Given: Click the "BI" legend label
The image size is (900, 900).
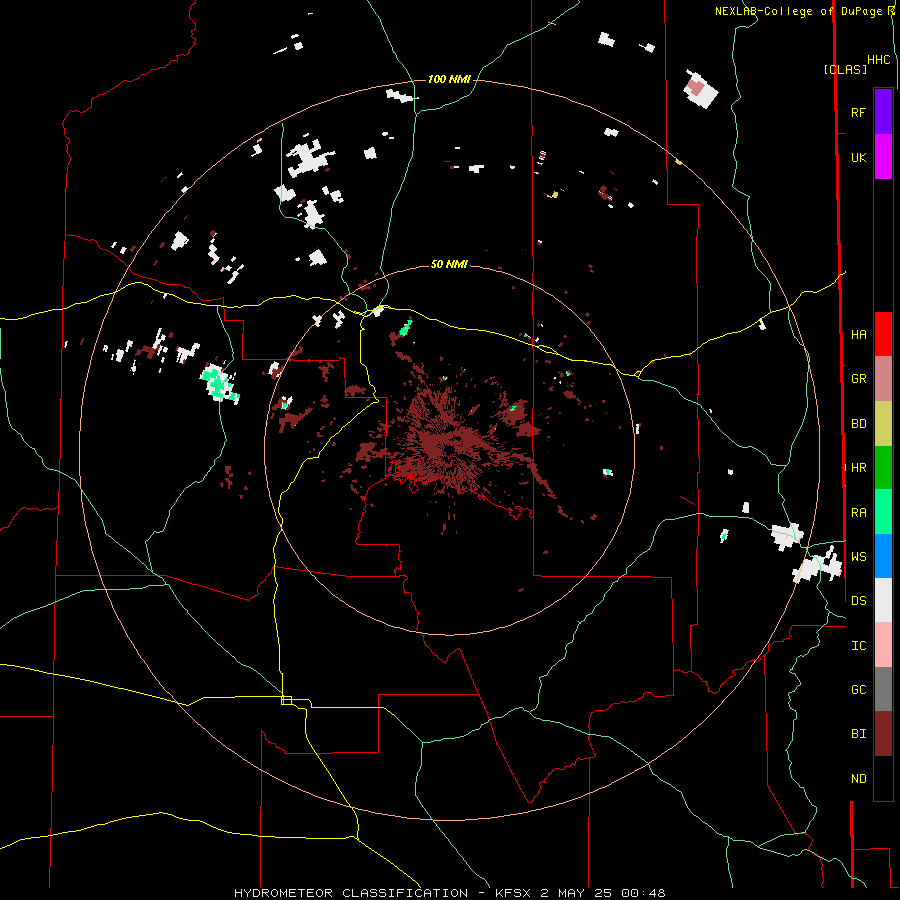Looking at the screenshot, I should tap(858, 734).
